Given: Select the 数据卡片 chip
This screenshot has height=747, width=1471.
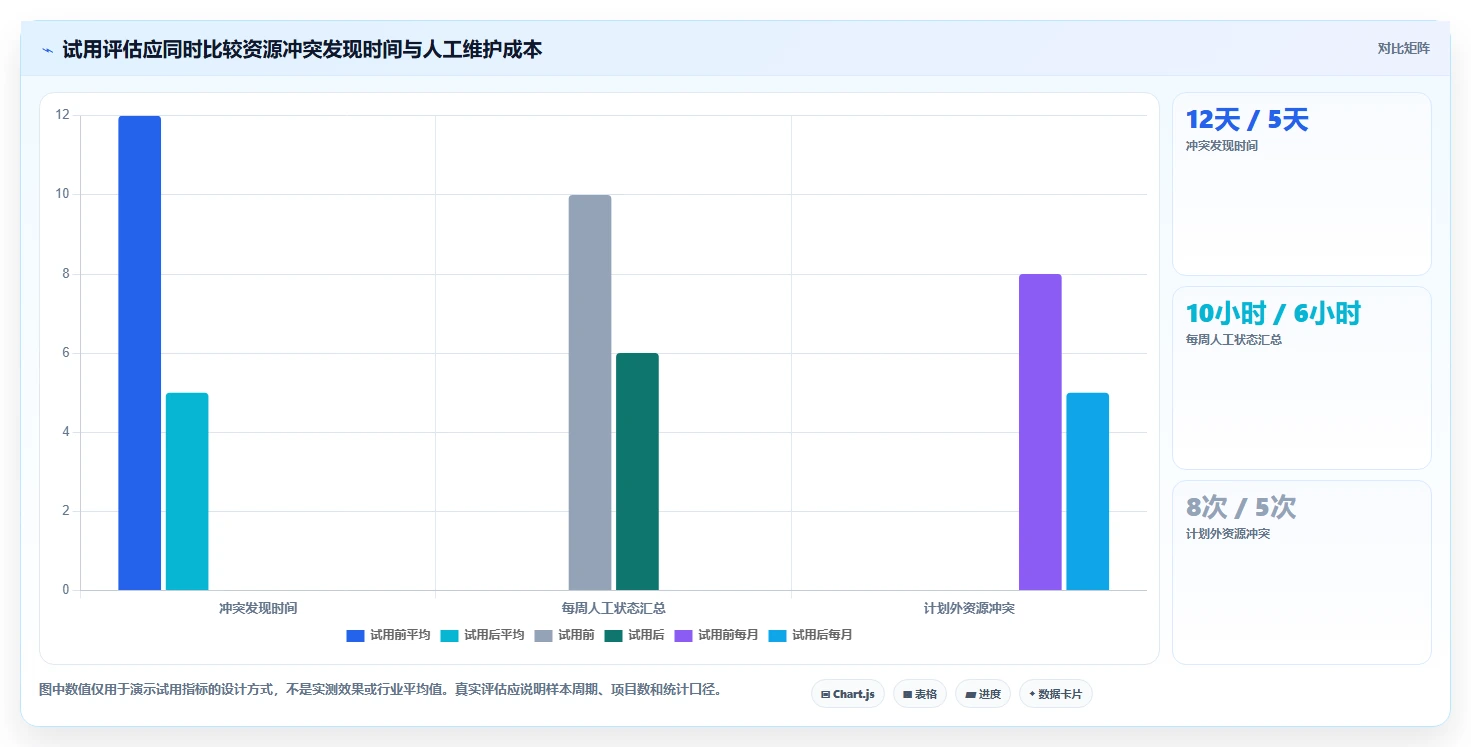Looking at the screenshot, I should [1056, 694].
